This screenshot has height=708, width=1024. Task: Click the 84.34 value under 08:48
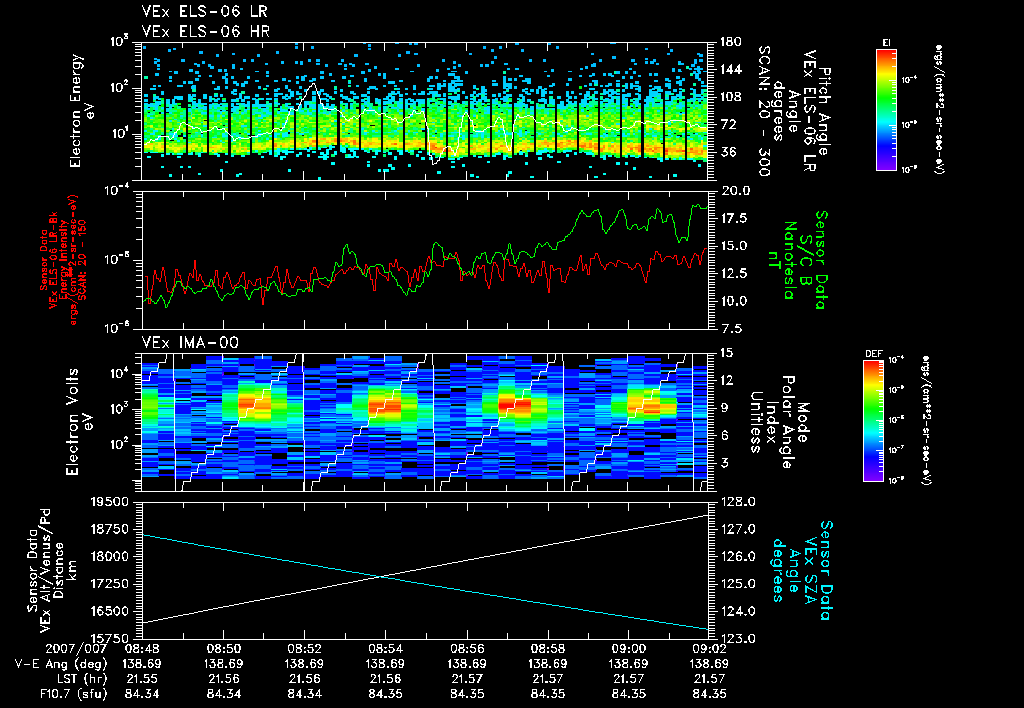click(142, 694)
